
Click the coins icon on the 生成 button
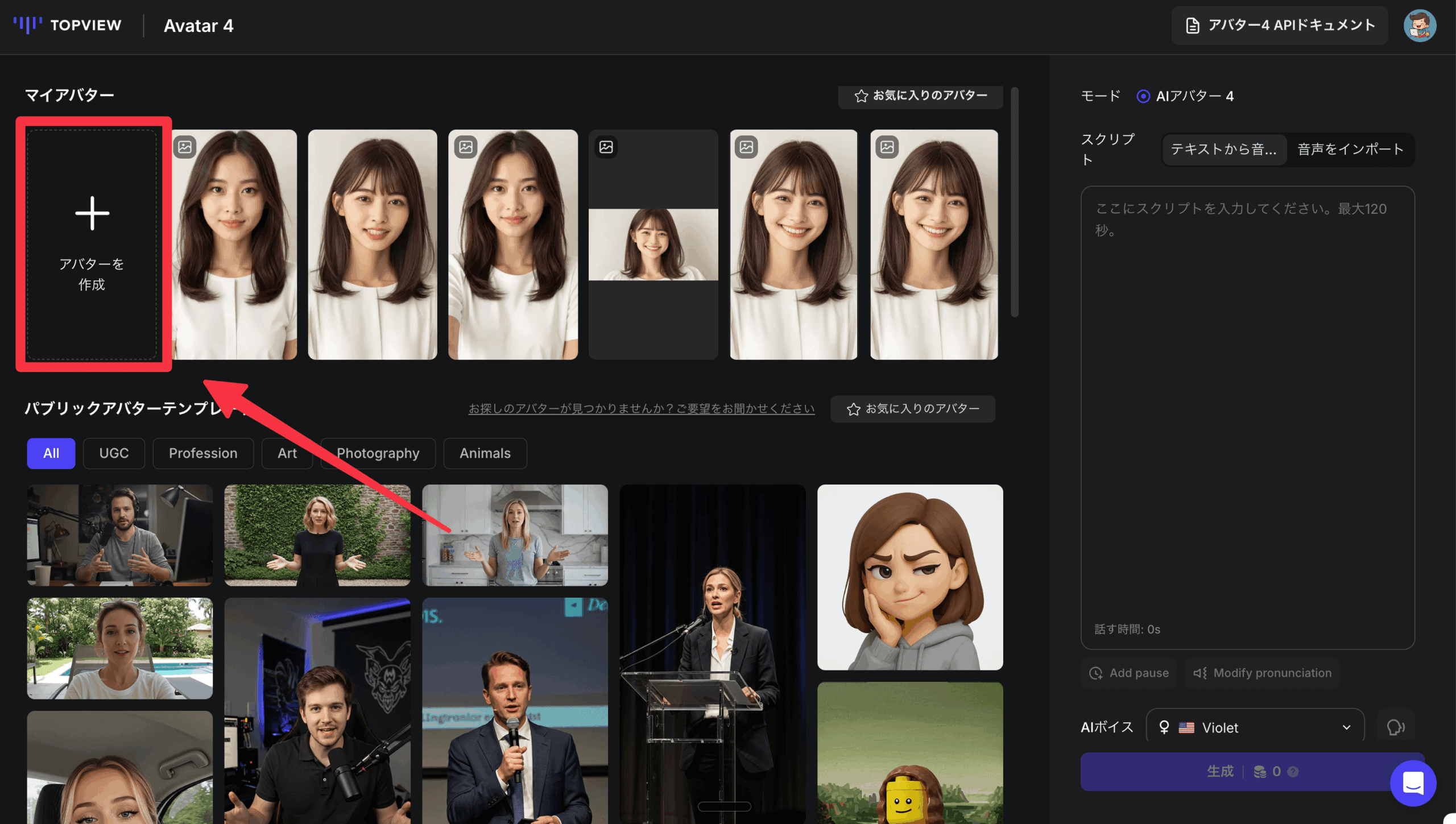pyautogui.click(x=1260, y=772)
